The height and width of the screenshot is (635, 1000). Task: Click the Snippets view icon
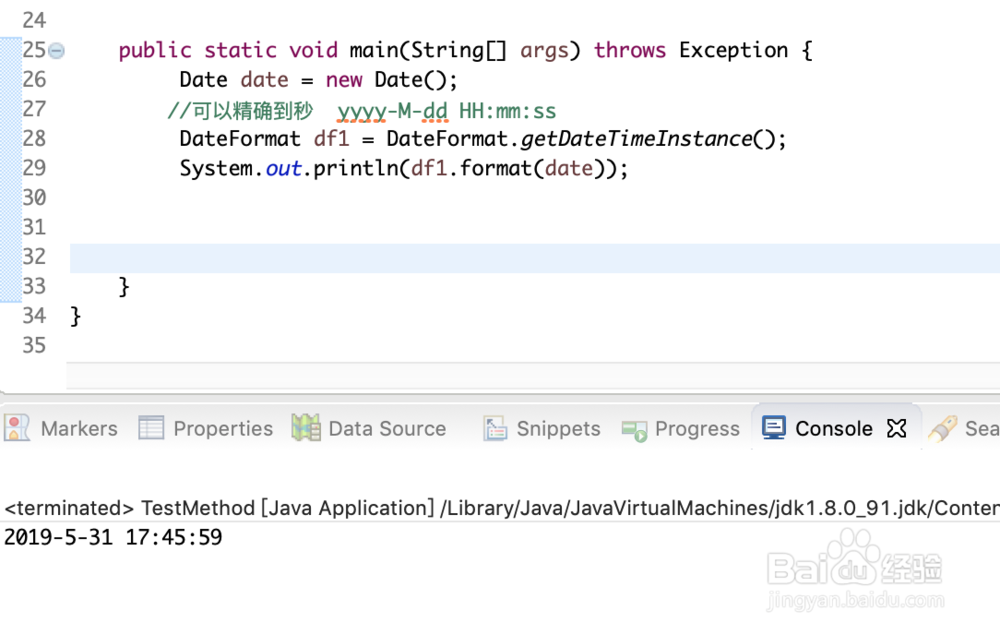tap(495, 428)
